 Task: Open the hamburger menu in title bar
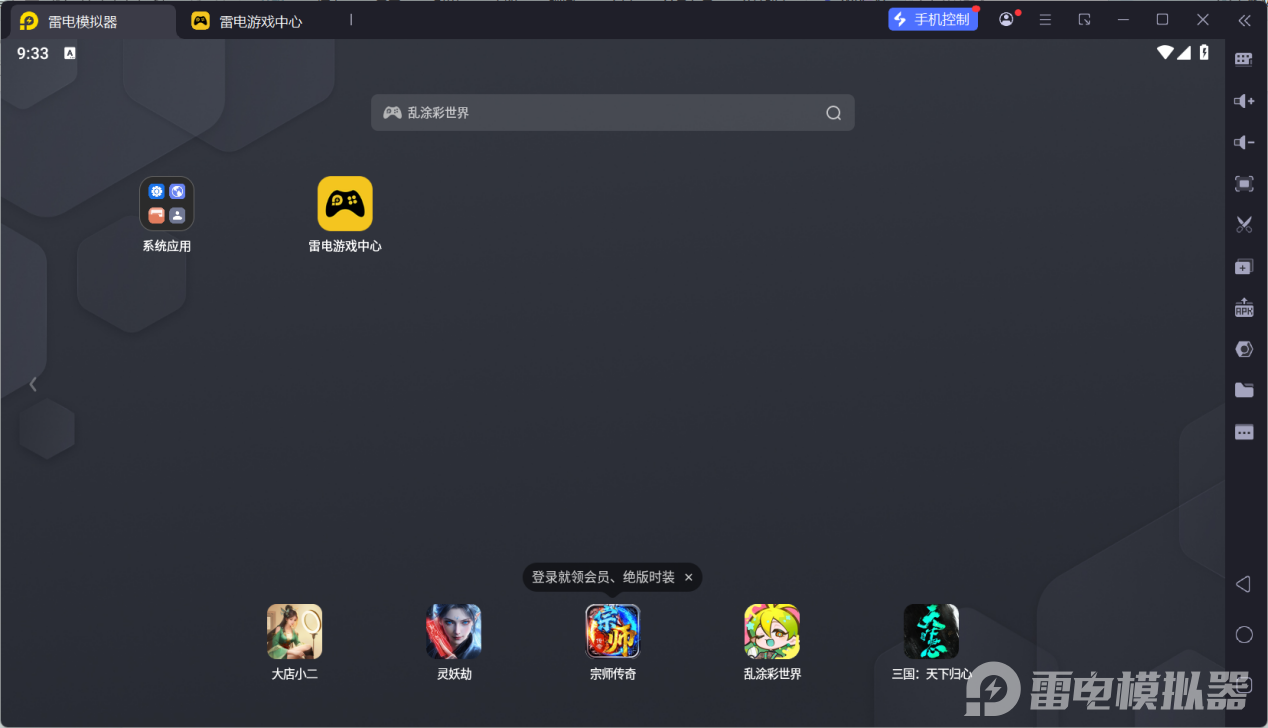(x=1045, y=20)
